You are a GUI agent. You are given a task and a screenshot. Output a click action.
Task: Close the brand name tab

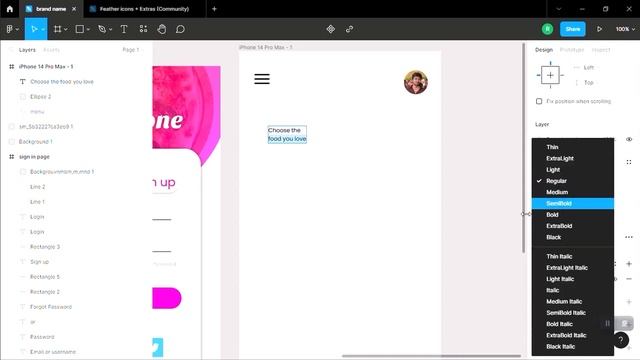point(74,9)
